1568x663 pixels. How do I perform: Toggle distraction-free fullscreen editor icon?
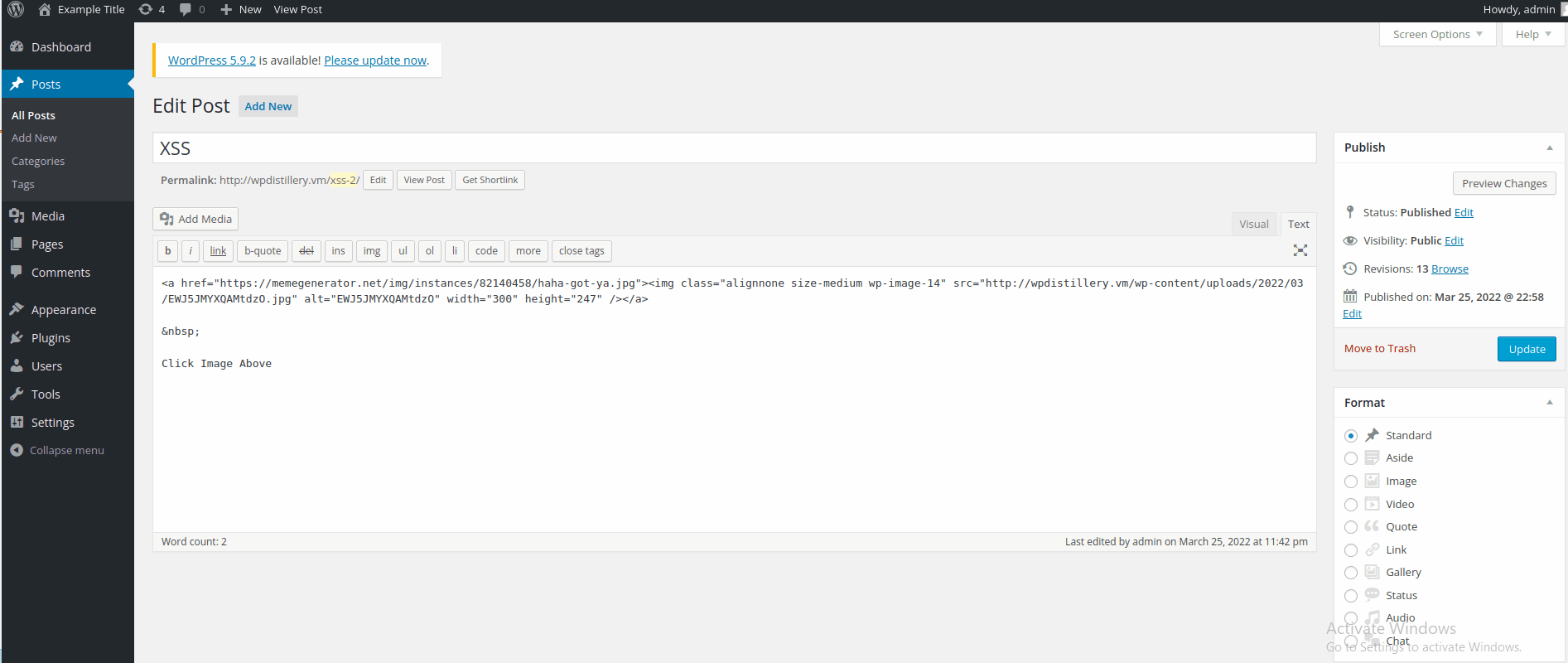1300,250
